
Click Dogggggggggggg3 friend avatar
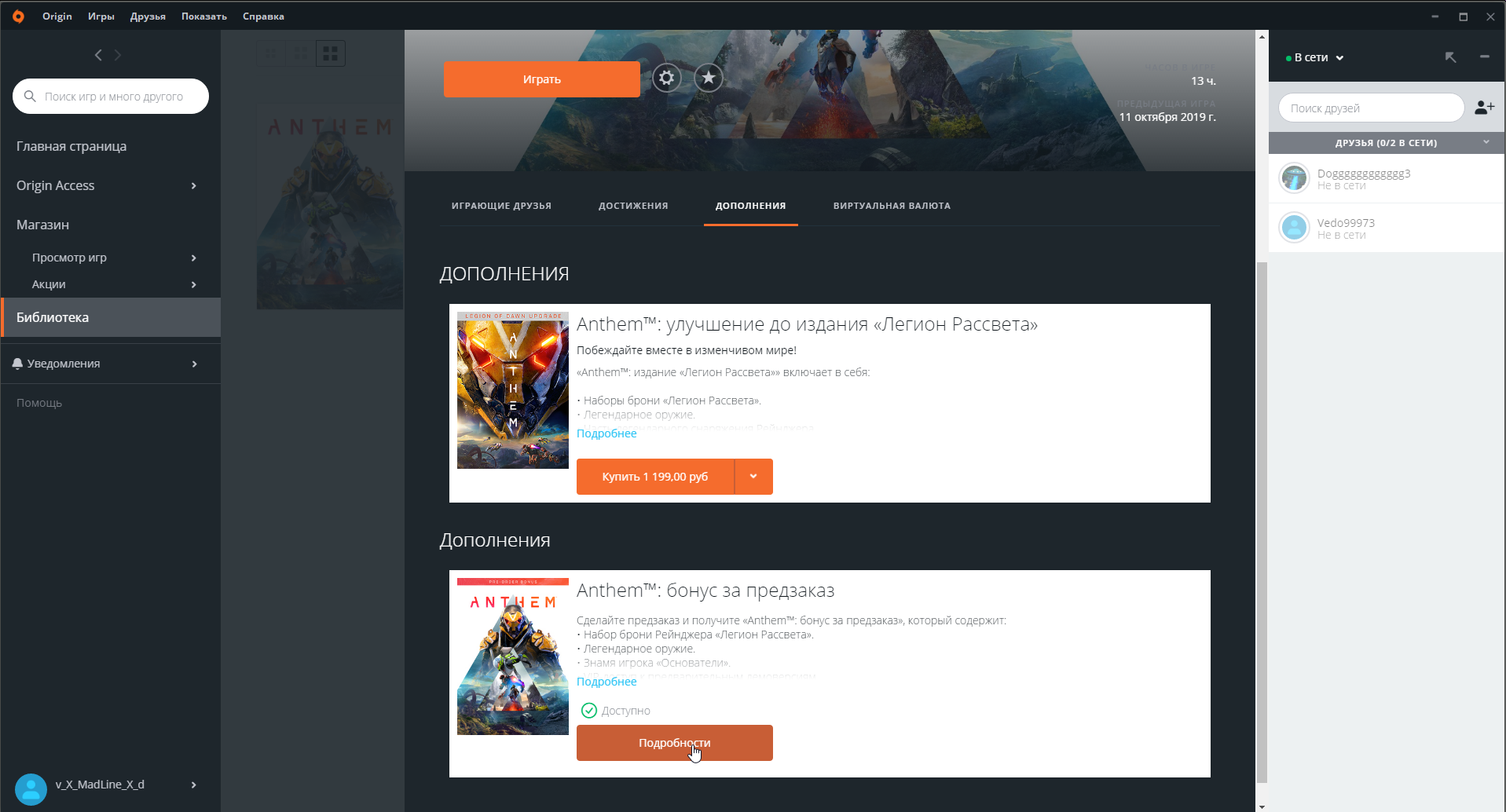[x=1294, y=178]
